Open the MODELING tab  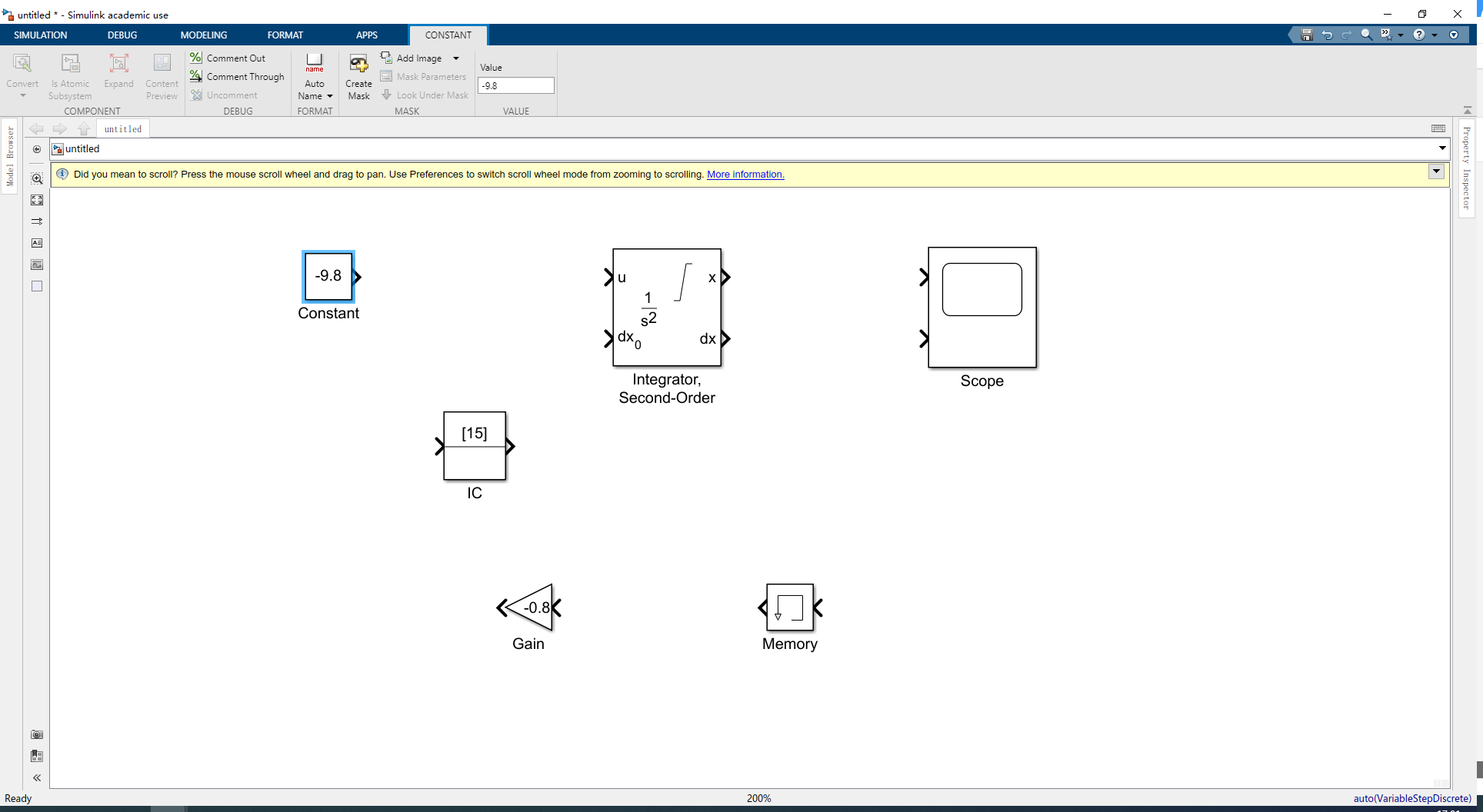click(x=204, y=35)
